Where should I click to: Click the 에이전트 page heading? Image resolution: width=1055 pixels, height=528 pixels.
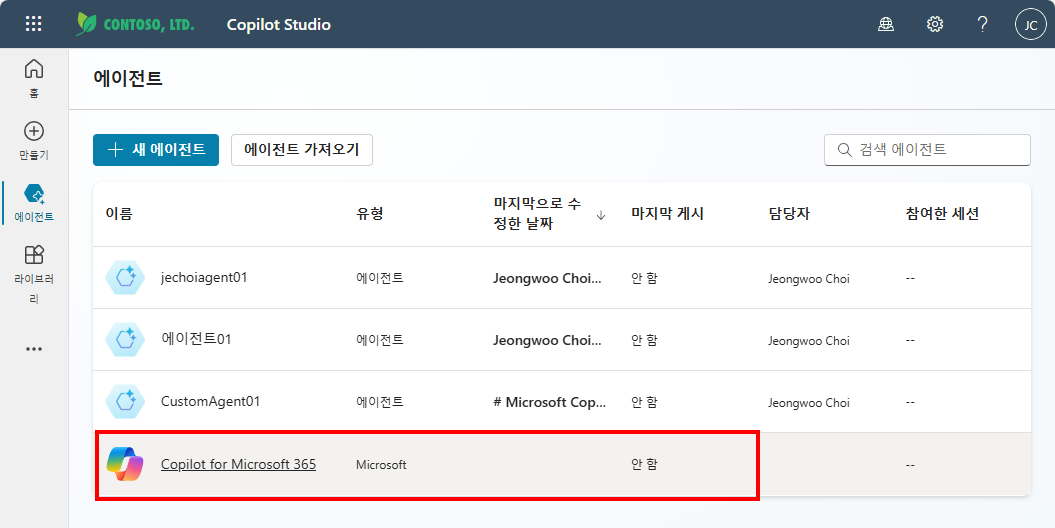pos(128,79)
